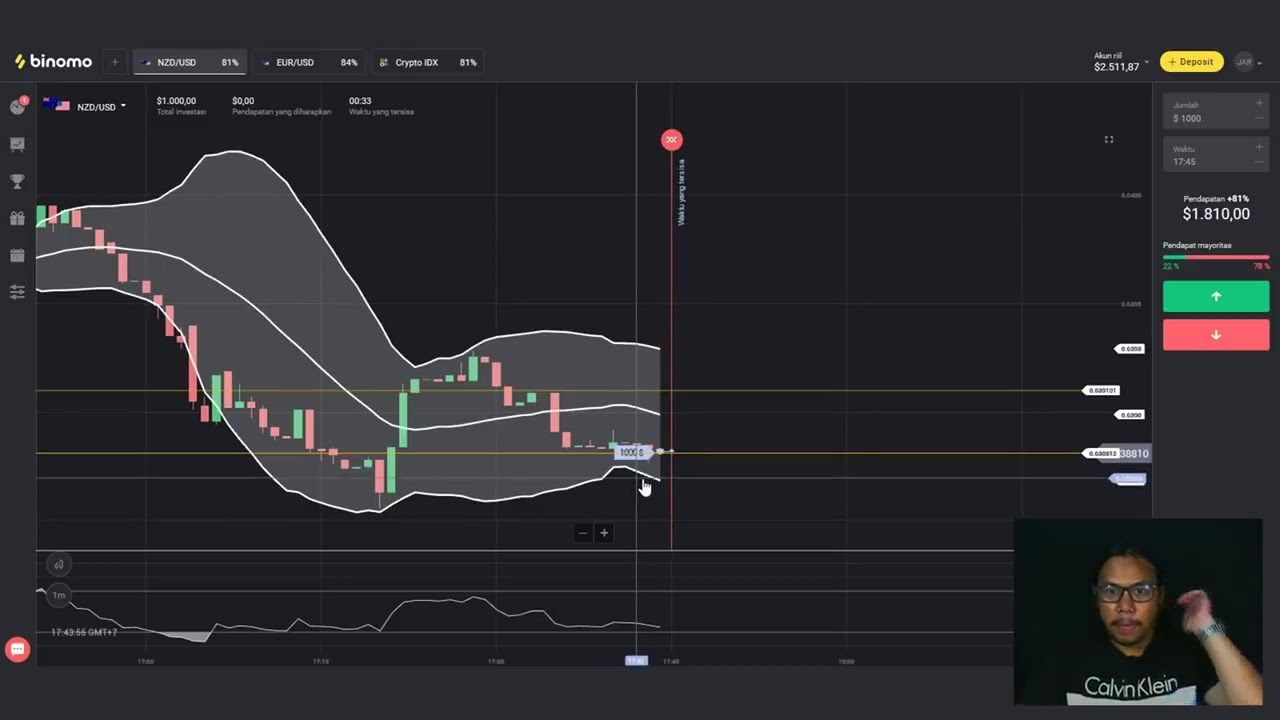1280x720 pixels.
Task: Decrease Waktu time with minus
Action: click(x=1259, y=162)
